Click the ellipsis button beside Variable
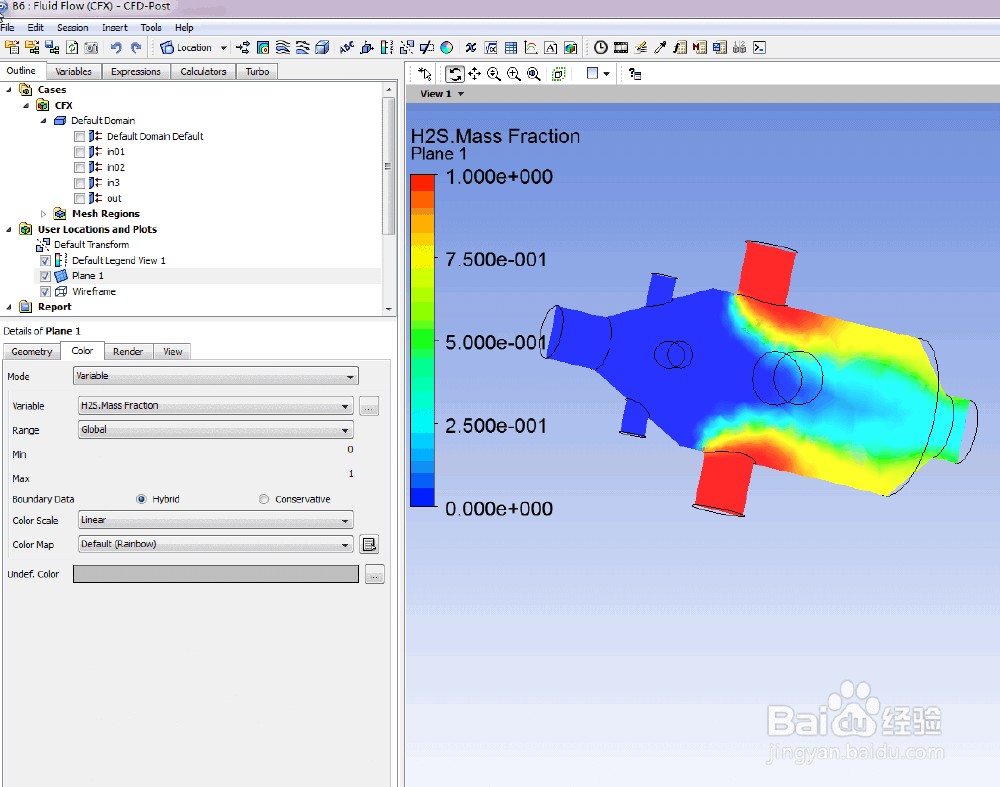The image size is (1000, 787). point(369,406)
